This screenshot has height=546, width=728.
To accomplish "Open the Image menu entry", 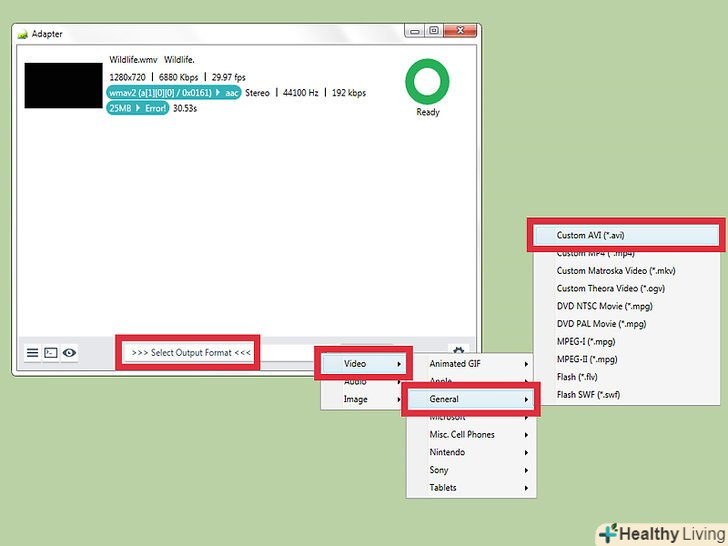I will (x=363, y=399).
